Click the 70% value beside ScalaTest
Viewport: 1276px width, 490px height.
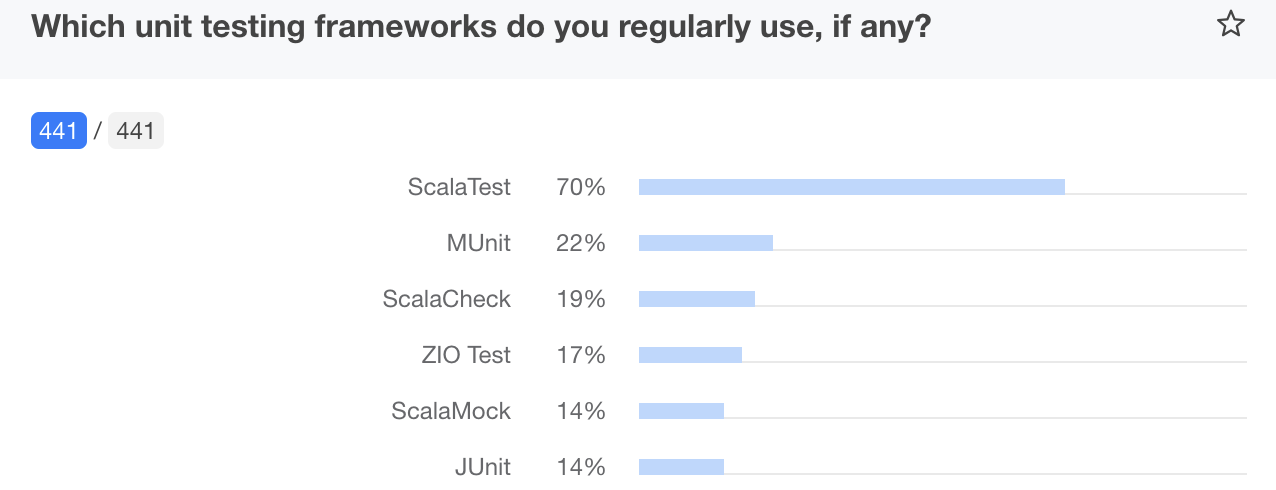581,187
